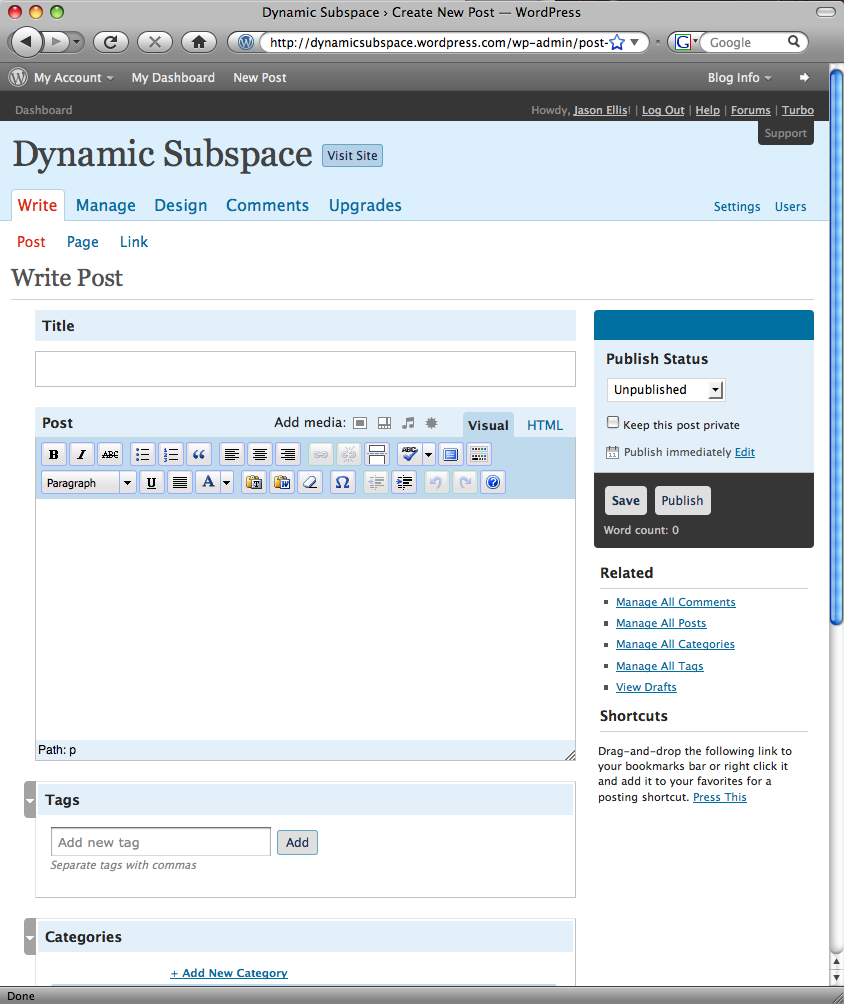The width and height of the screenshot is (844, 1004).
Task: Collapse the Tags section with its arrow
Action: pyautogui.click(x=30, y=799)
